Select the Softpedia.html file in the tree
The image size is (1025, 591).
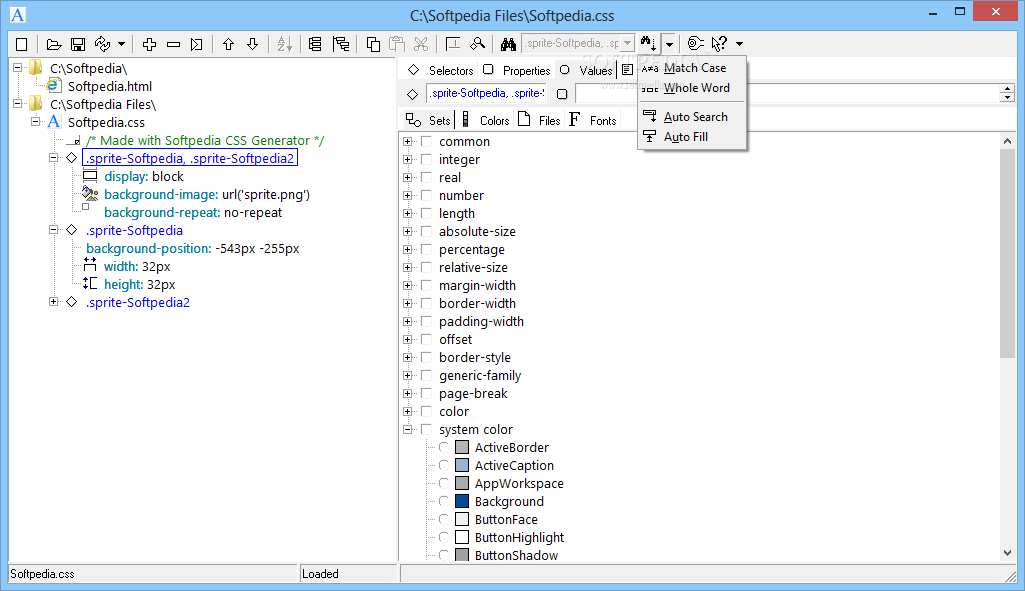point(110,86)
